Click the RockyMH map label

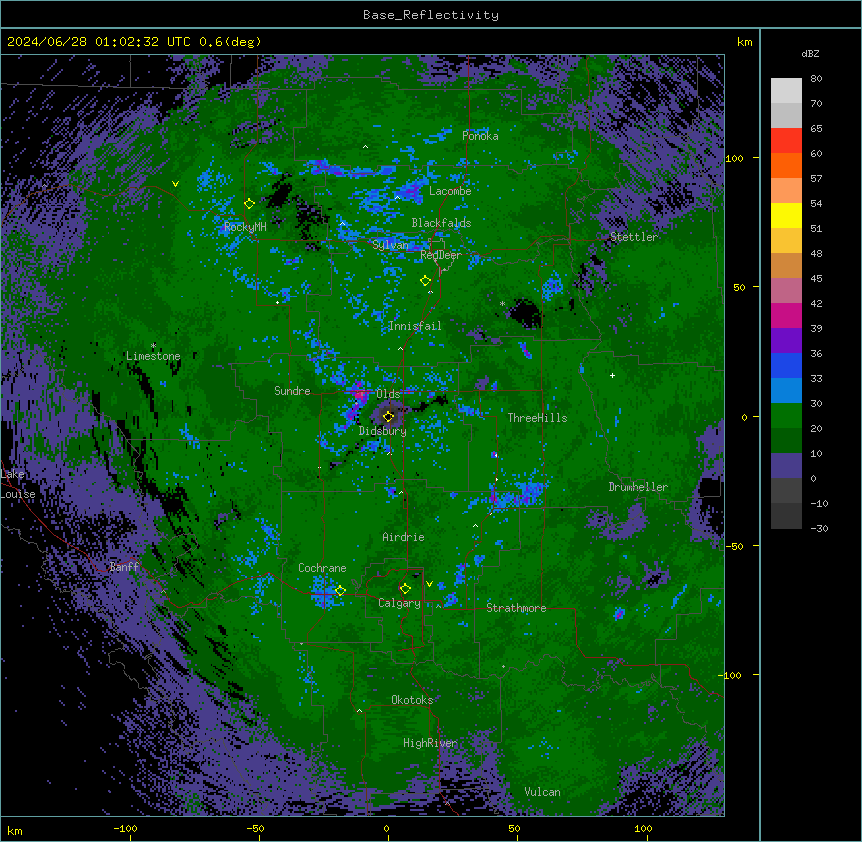pos(245,227)
